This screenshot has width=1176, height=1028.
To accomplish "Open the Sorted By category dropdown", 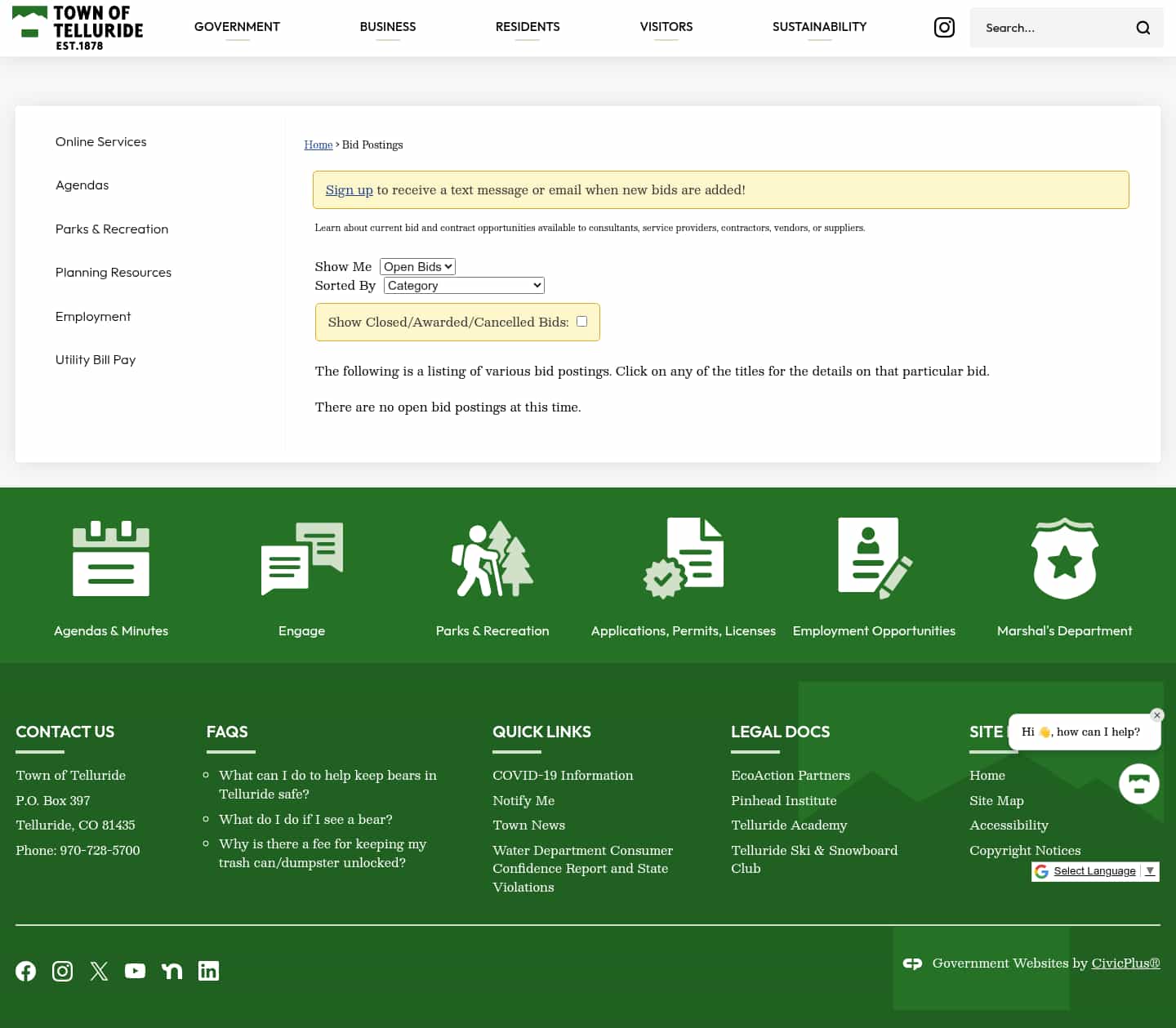I will point(463,285).
